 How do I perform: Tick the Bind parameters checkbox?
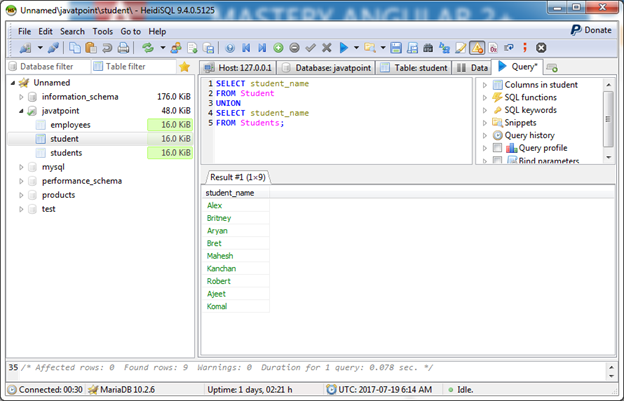coord(497,161)
